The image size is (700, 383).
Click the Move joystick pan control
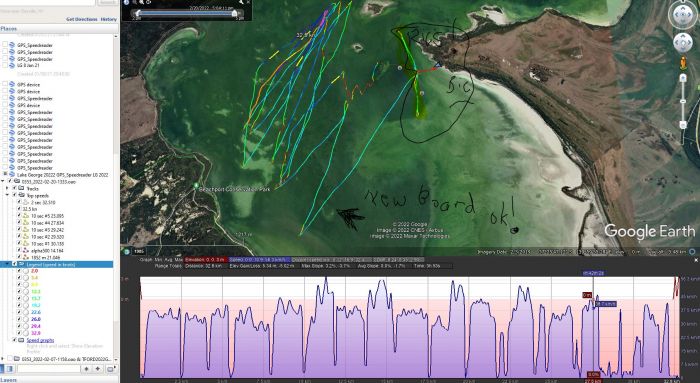[x=683, y=43]
